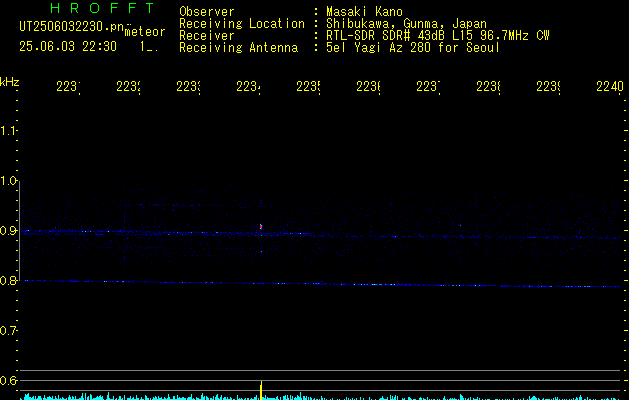Click the UT2506032230 filename text

click(x=71, y=26)
